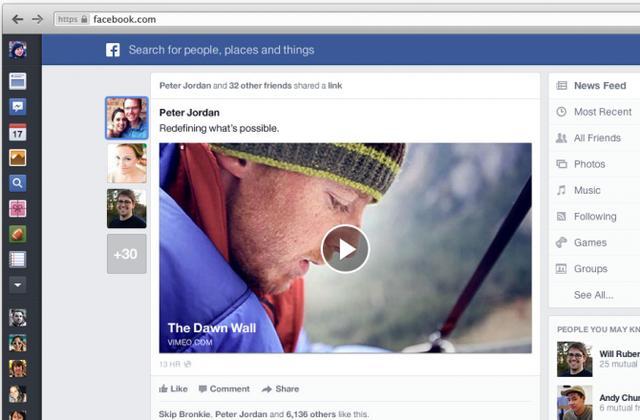Screen dimensions: 640x420
Task: Show the +30 other friends tile
Action: [127, 254]
